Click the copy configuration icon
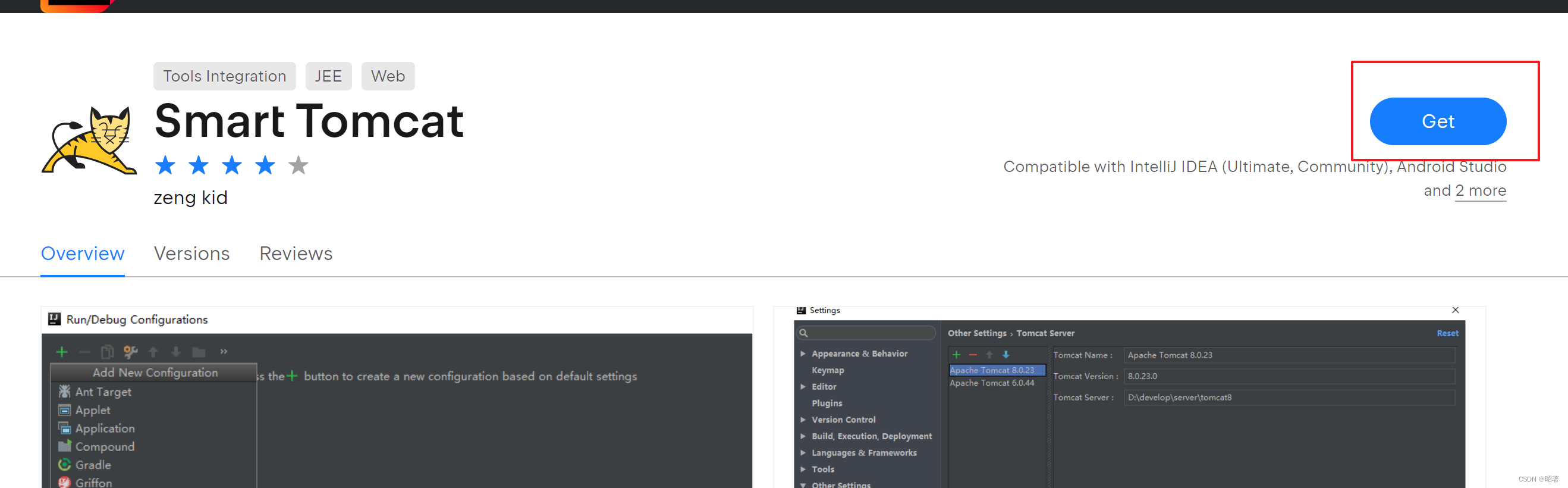 107,352
